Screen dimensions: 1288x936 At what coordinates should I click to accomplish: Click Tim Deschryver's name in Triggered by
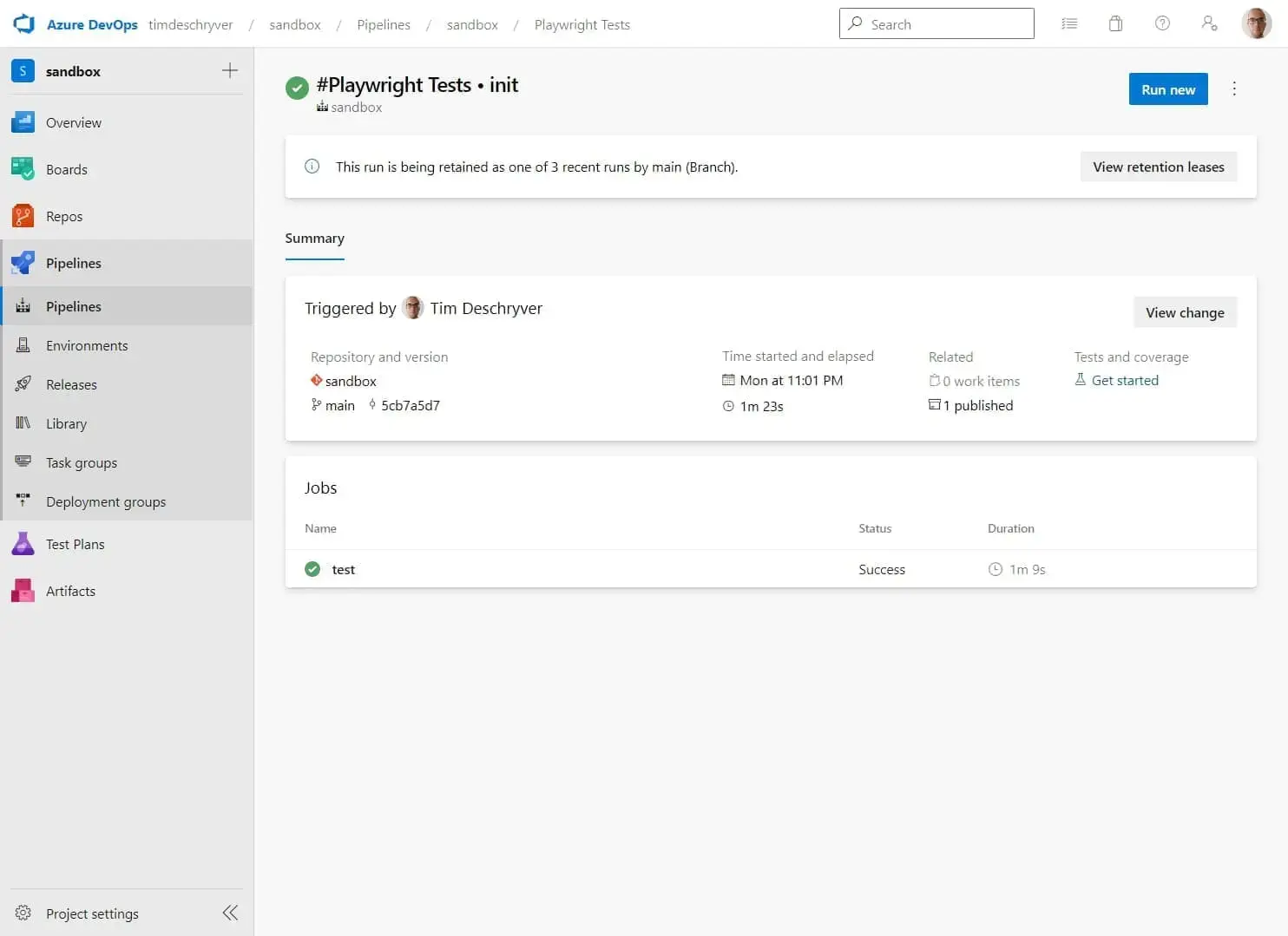coord(486,308)
